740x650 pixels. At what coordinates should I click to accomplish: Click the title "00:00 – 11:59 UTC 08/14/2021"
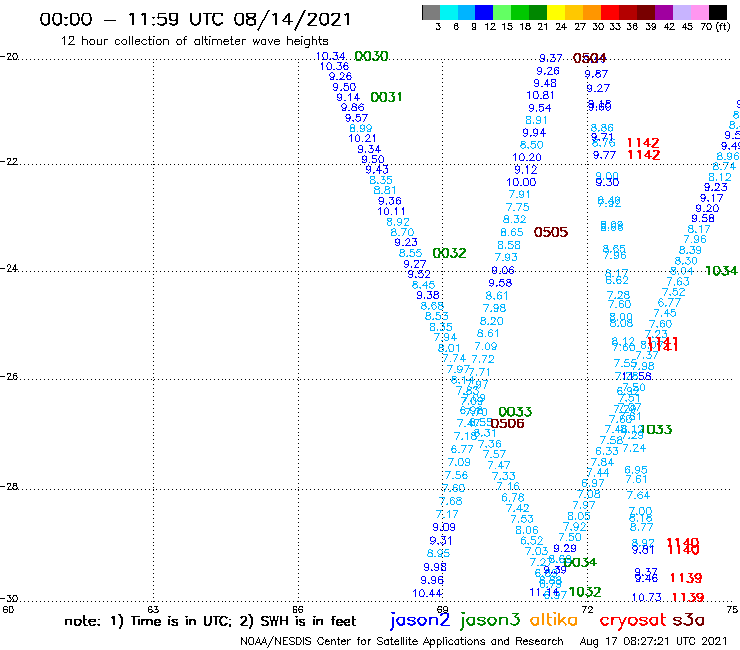click(195, 20)
